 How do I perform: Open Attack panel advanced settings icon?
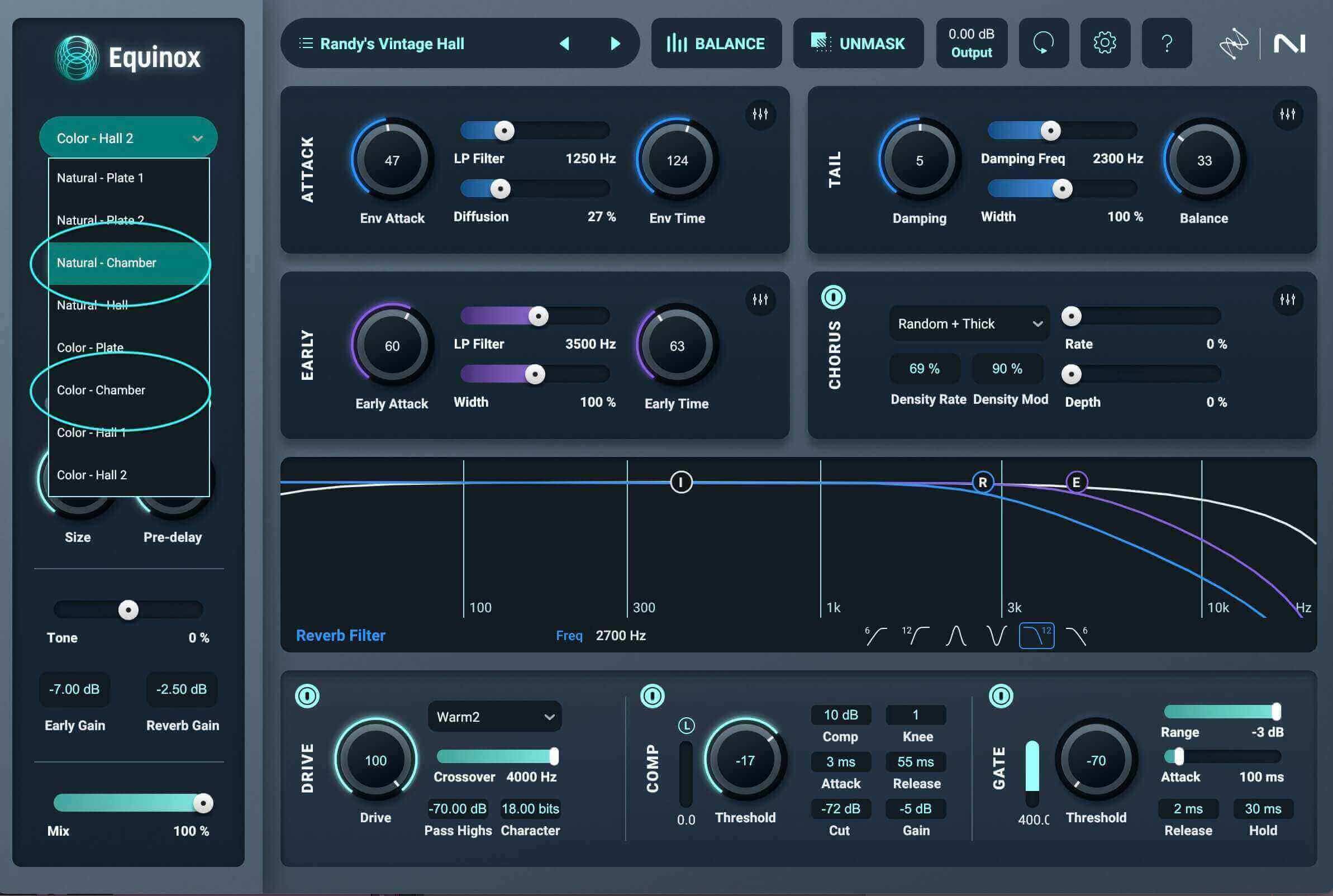click(760, 115)
